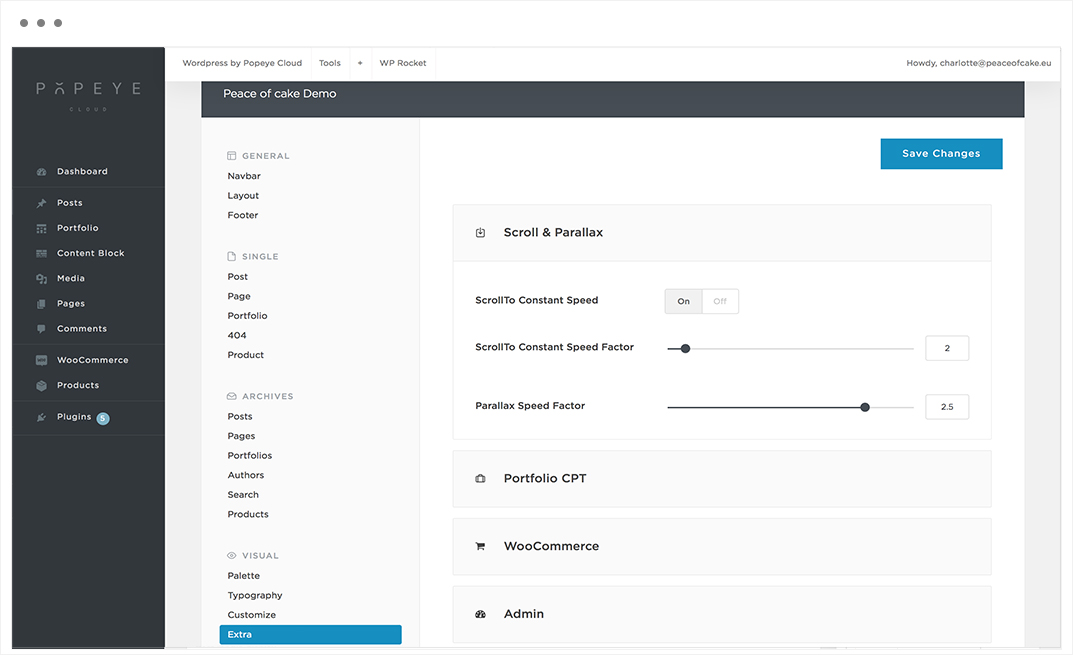
Task: Click the Popeye Cloud logo
Action: (x=88, y=96)
